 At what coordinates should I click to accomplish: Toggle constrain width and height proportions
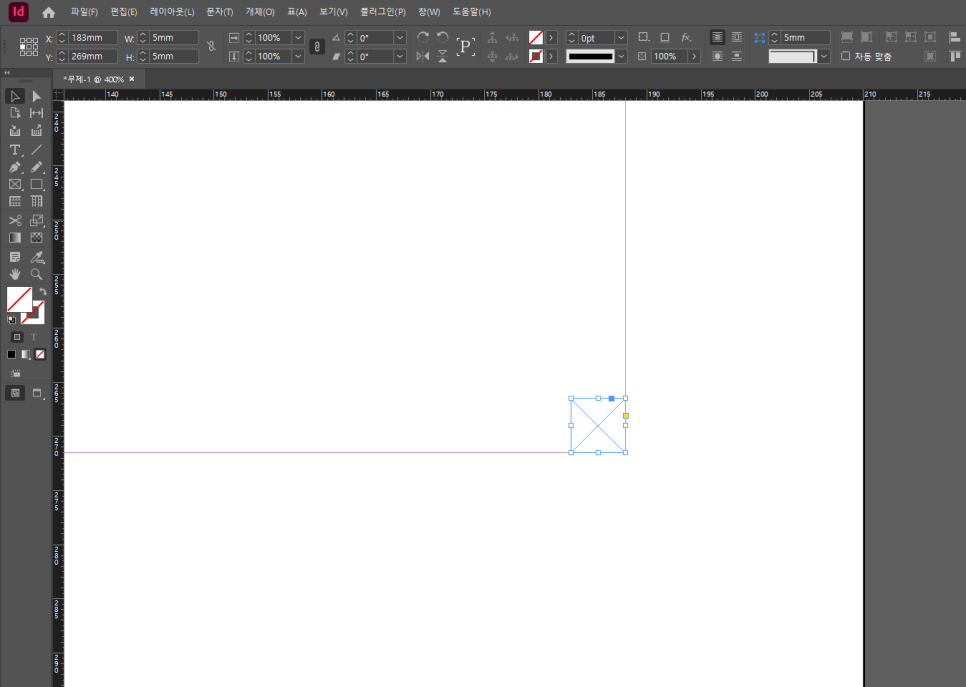tap(211, 46)
